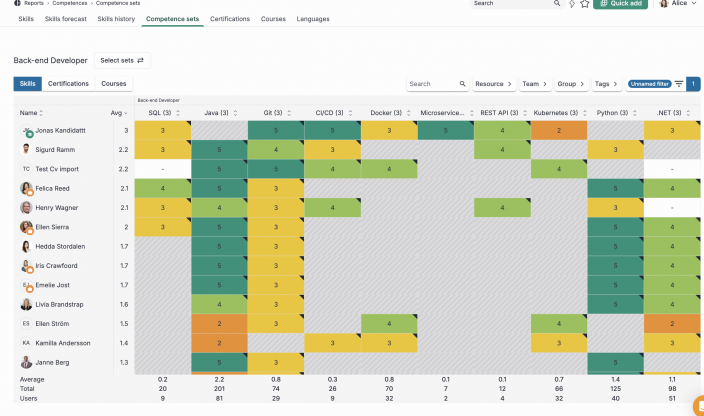This screenshot has height=416, width=704.
Task: Switch to the Skills forecast tab
Action: (x=66, y=19)
